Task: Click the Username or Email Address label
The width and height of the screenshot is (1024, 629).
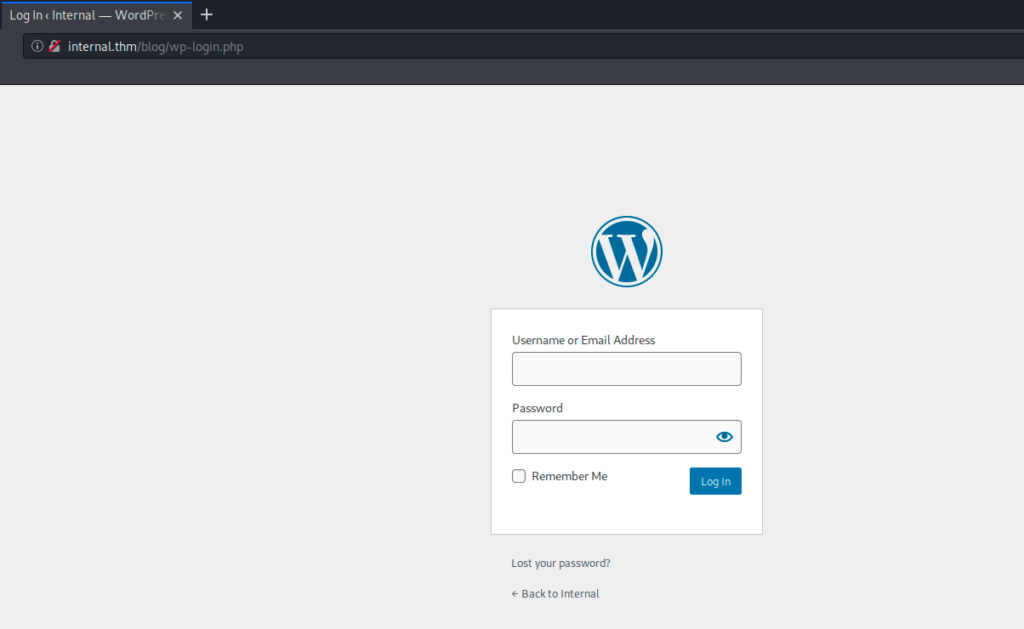Action: (x=583, y=340)
